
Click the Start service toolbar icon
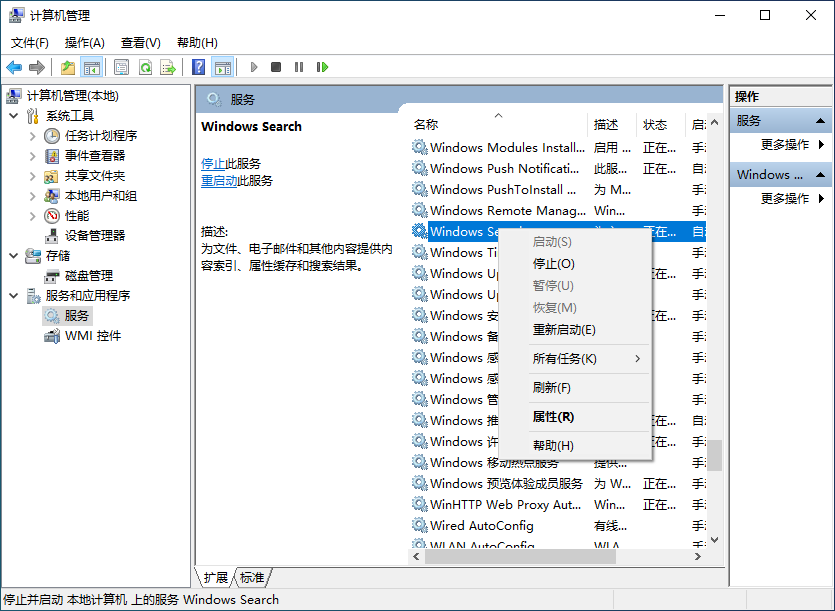254,67
